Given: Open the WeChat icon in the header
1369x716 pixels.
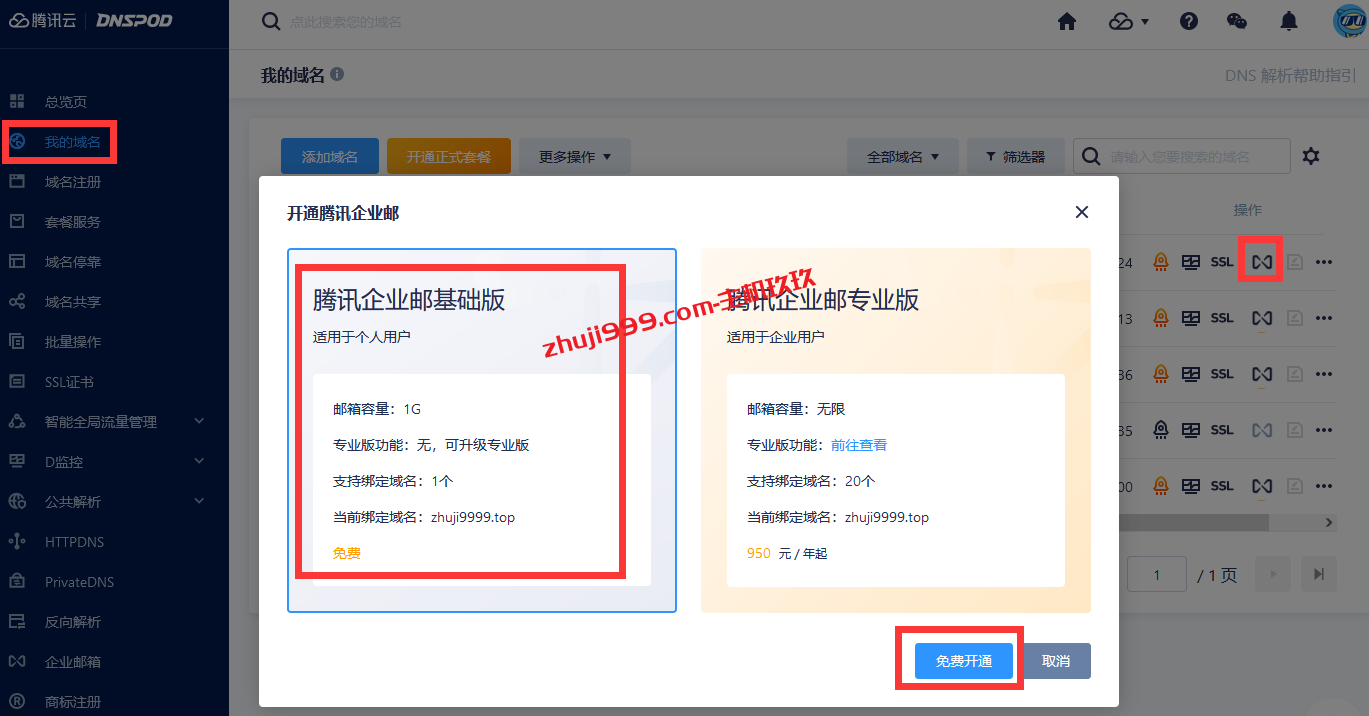Looking at the screenshot, I should pos(1237,21).
